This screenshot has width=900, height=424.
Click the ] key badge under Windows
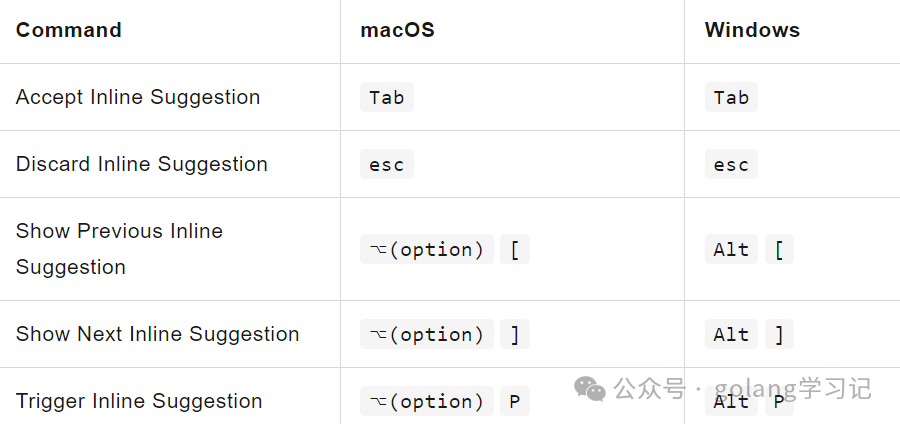779,334
